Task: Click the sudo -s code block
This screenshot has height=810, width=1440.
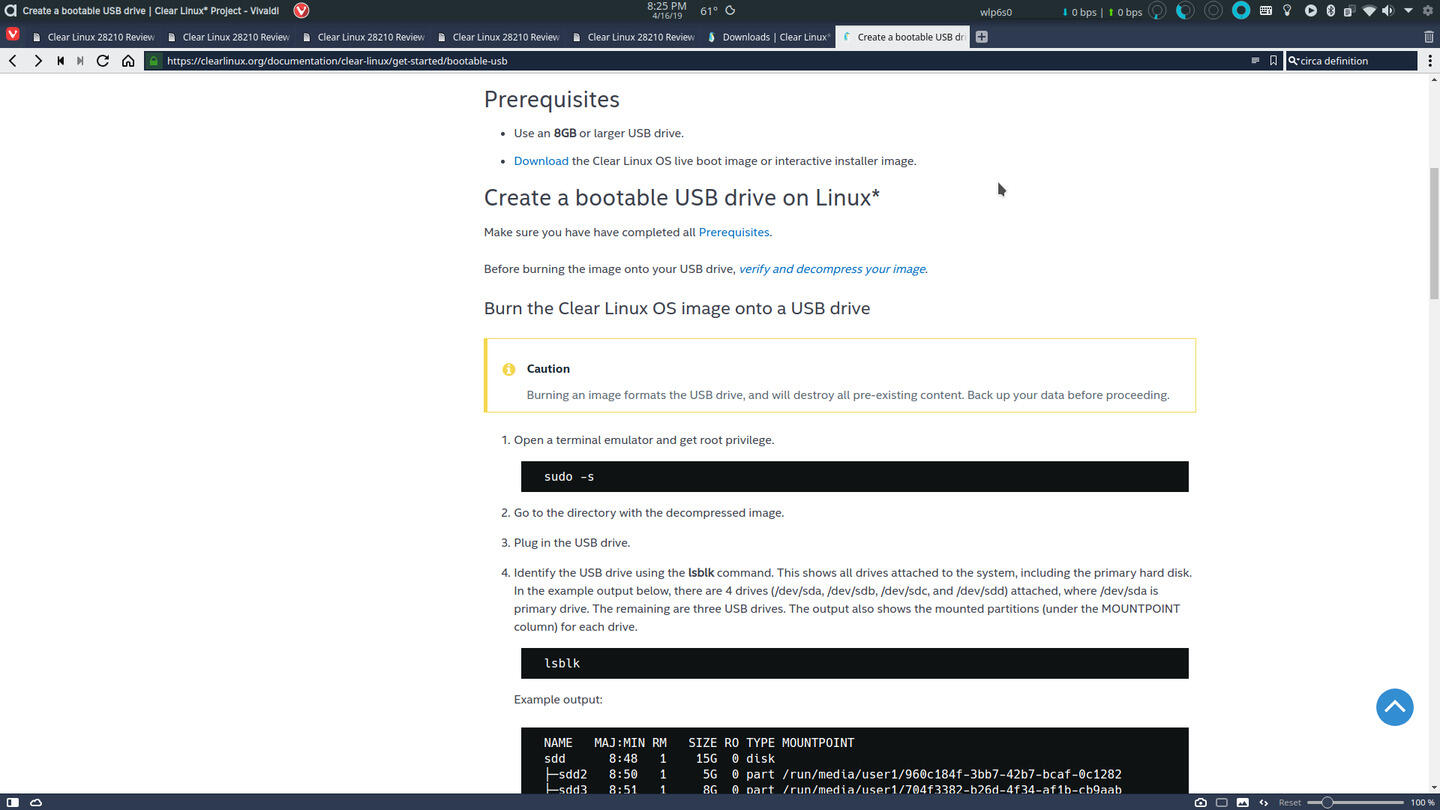Action: [854, 477]
